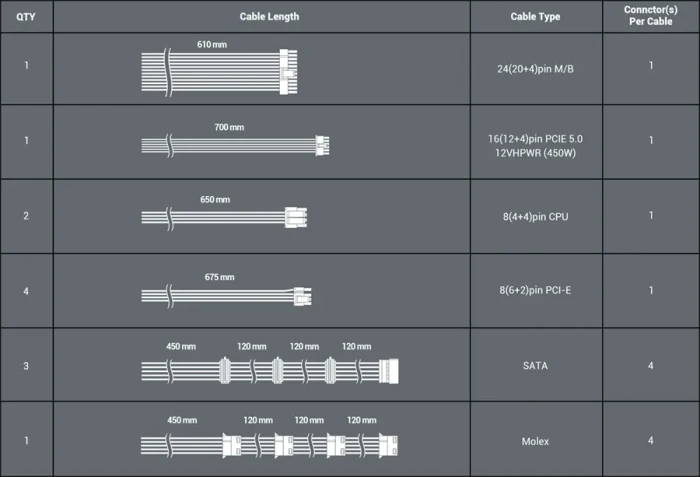The width and height of the screenshot is (700, 477).
Task: Click the Connctor(s) Per Cable header
Action: pyautogui.click(x=650, y=16)
